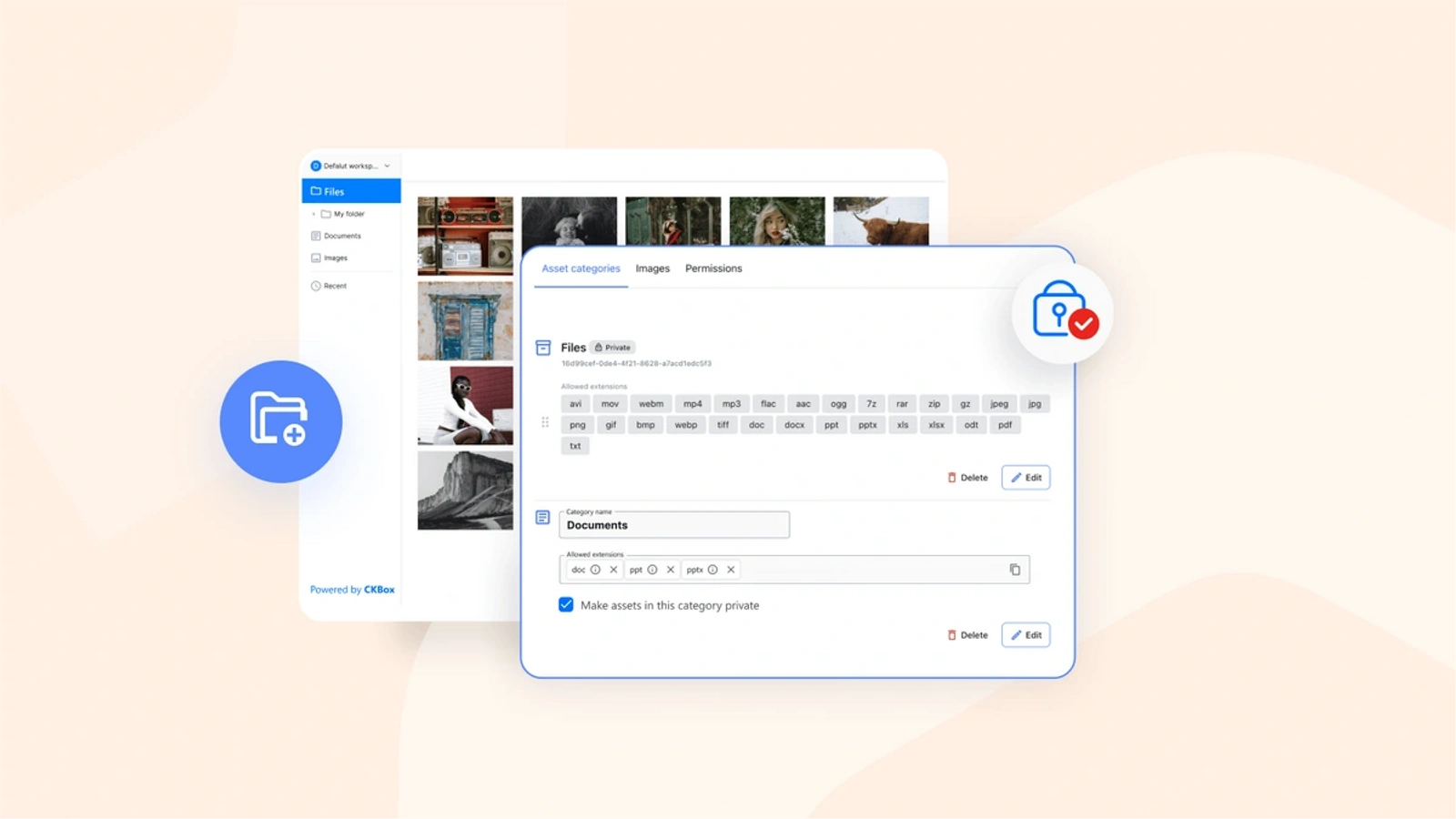Click the drag handle for Files category

[x=545, y=422]
